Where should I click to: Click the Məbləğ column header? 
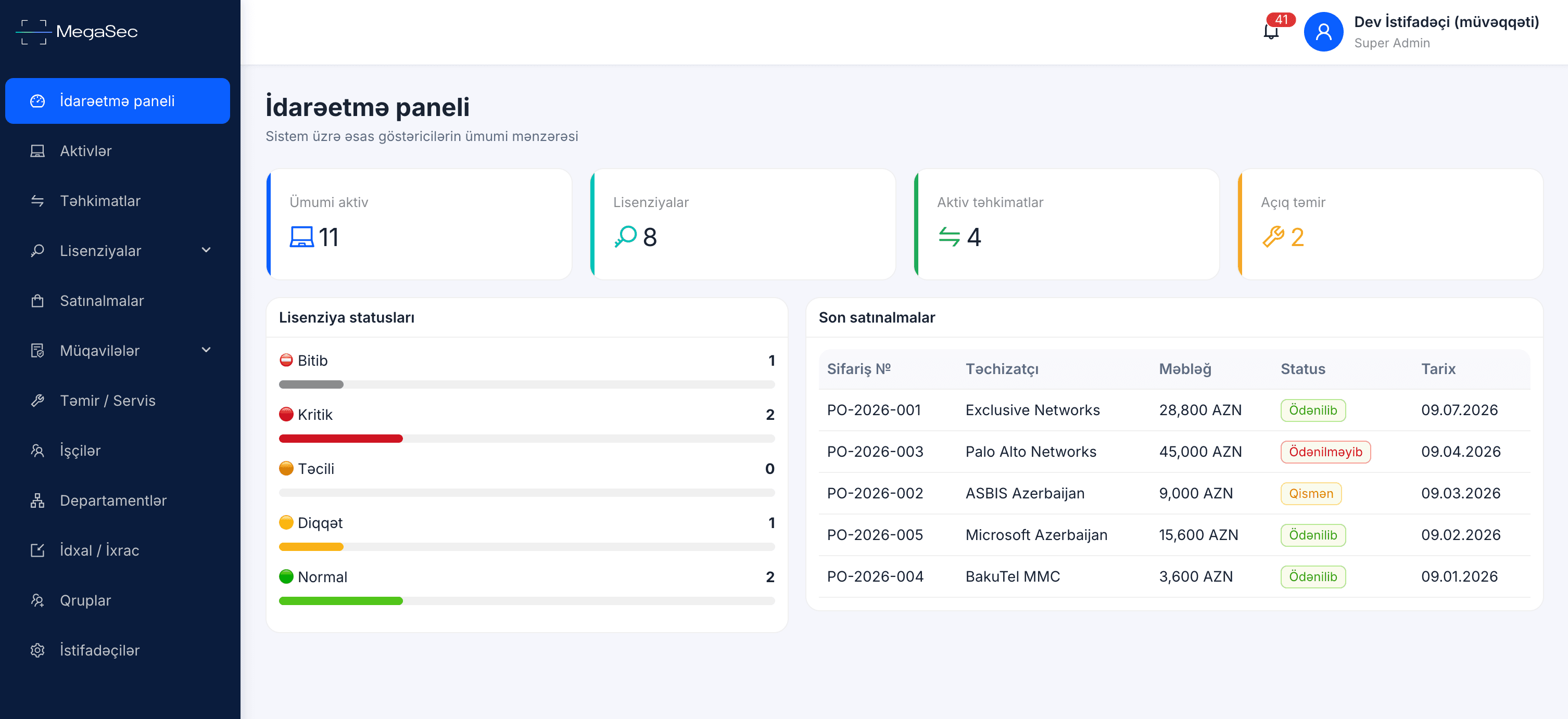(x=1184, y=369)
